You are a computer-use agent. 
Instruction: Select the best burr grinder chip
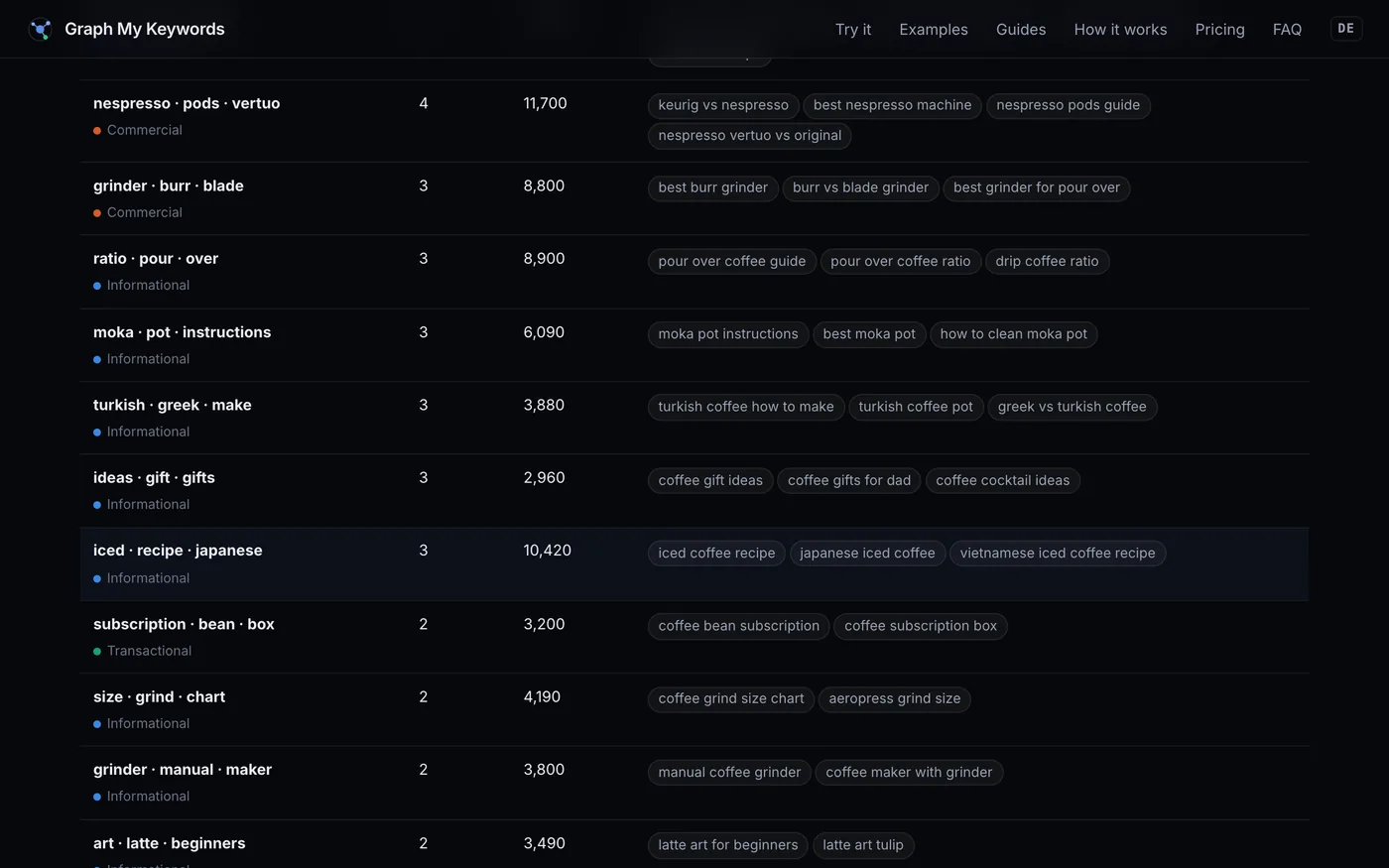coord(712,187)
